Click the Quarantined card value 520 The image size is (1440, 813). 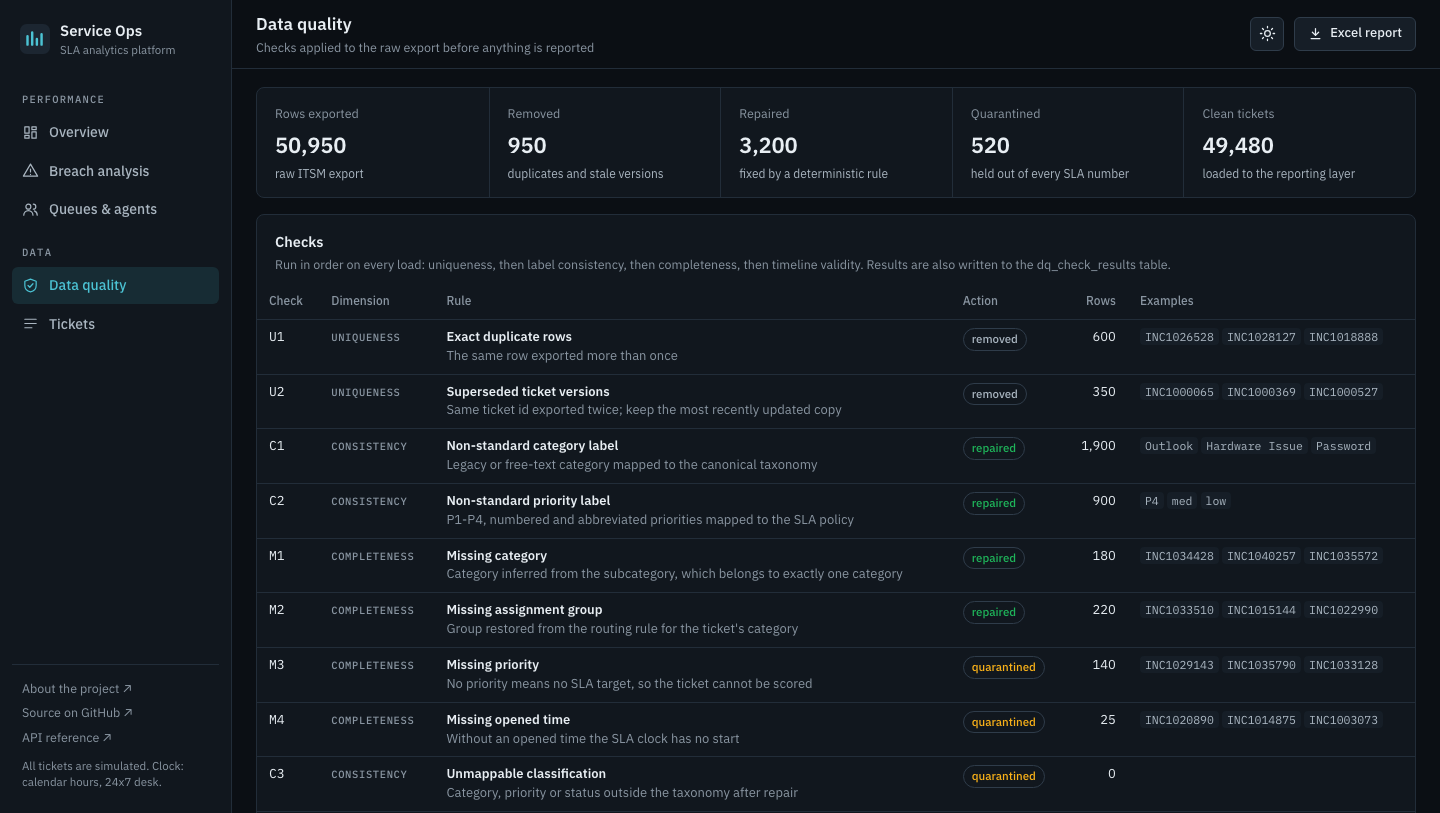pyautogui.click(x=990, y=146)
